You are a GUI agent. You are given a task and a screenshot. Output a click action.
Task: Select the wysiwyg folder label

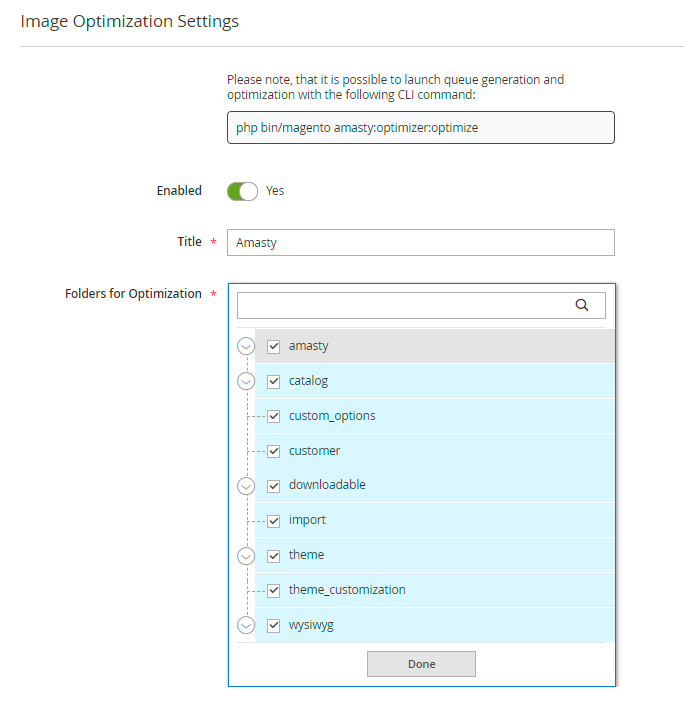coord(311,625)
